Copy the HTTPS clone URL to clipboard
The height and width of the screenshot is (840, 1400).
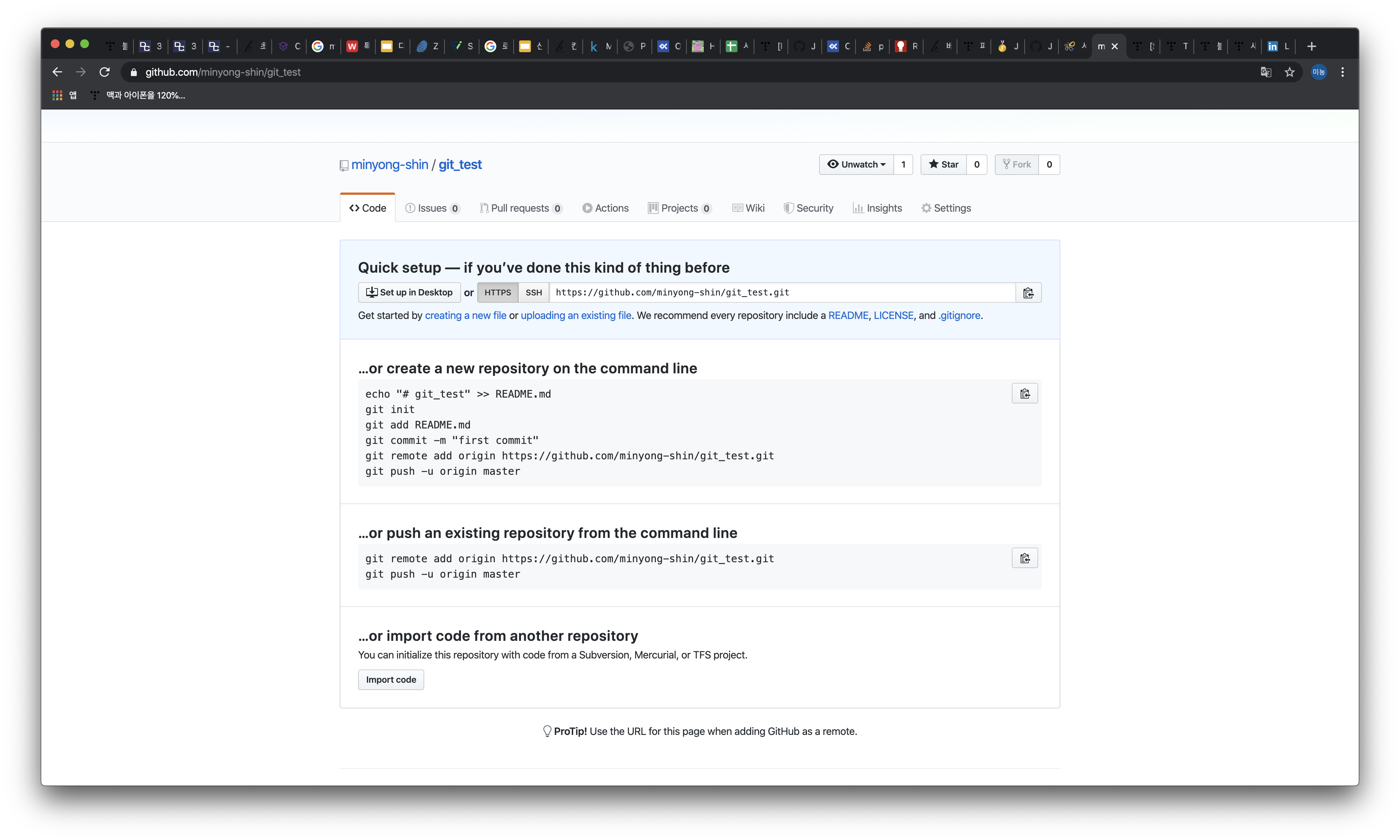click(1028, 292)
